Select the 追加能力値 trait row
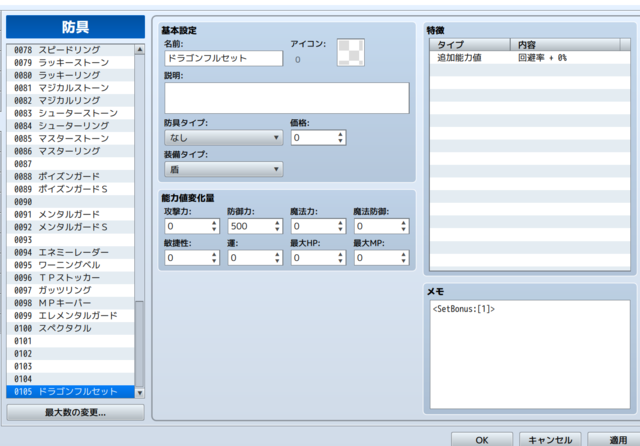640x446 pixels. point(529,58)
